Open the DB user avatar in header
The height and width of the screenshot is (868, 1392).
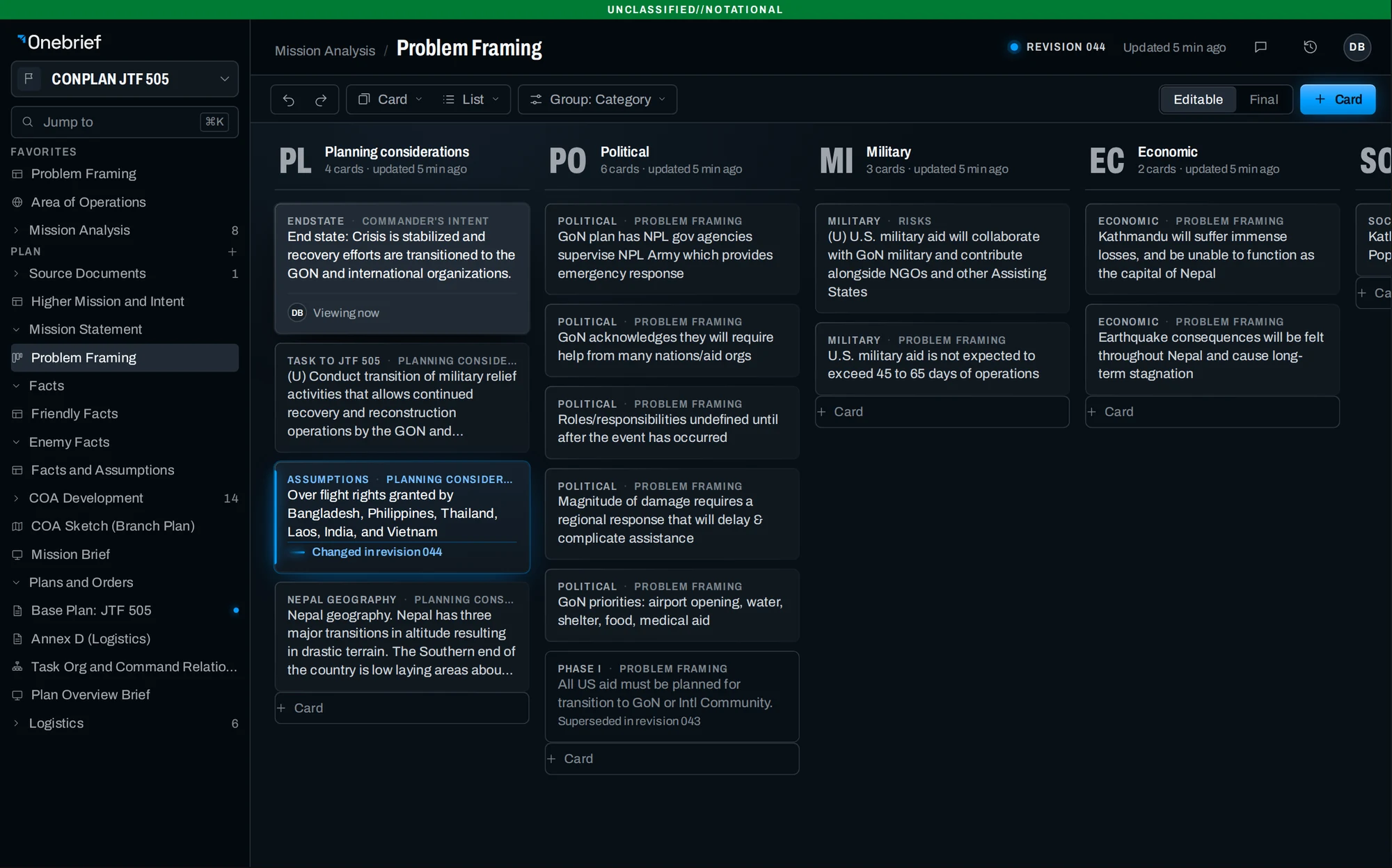click(1357, 47)
